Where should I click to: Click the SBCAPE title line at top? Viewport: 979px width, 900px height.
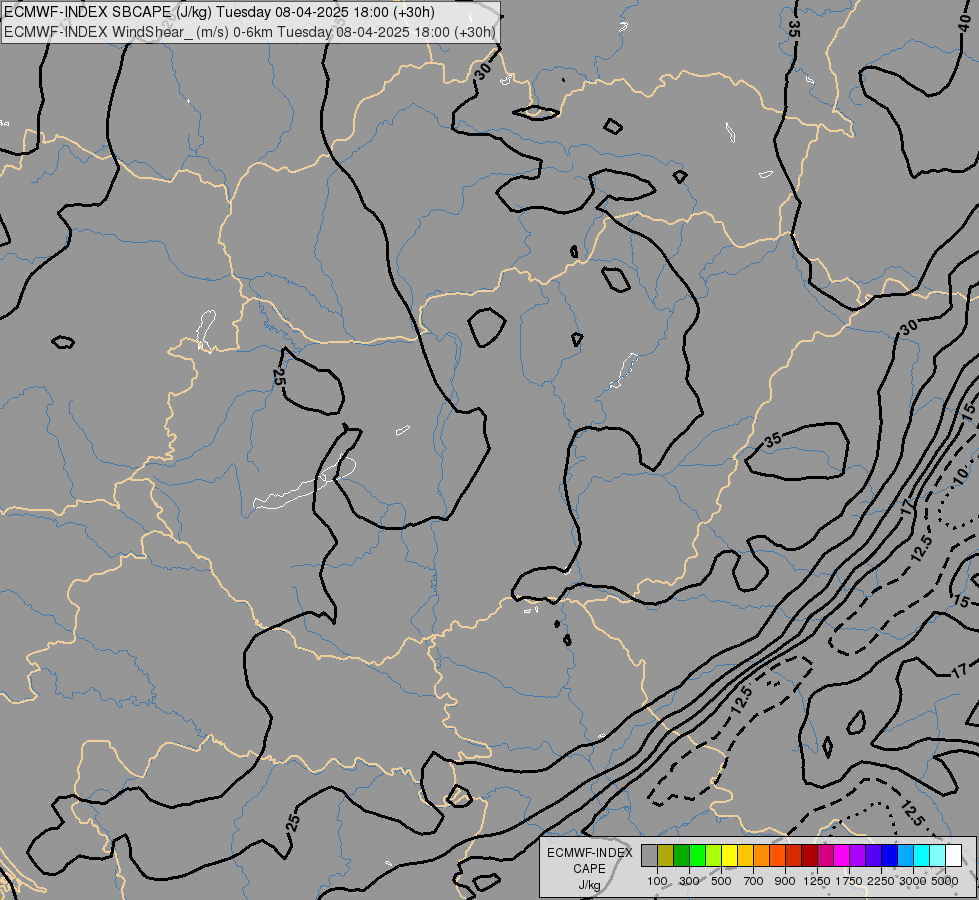219,12
